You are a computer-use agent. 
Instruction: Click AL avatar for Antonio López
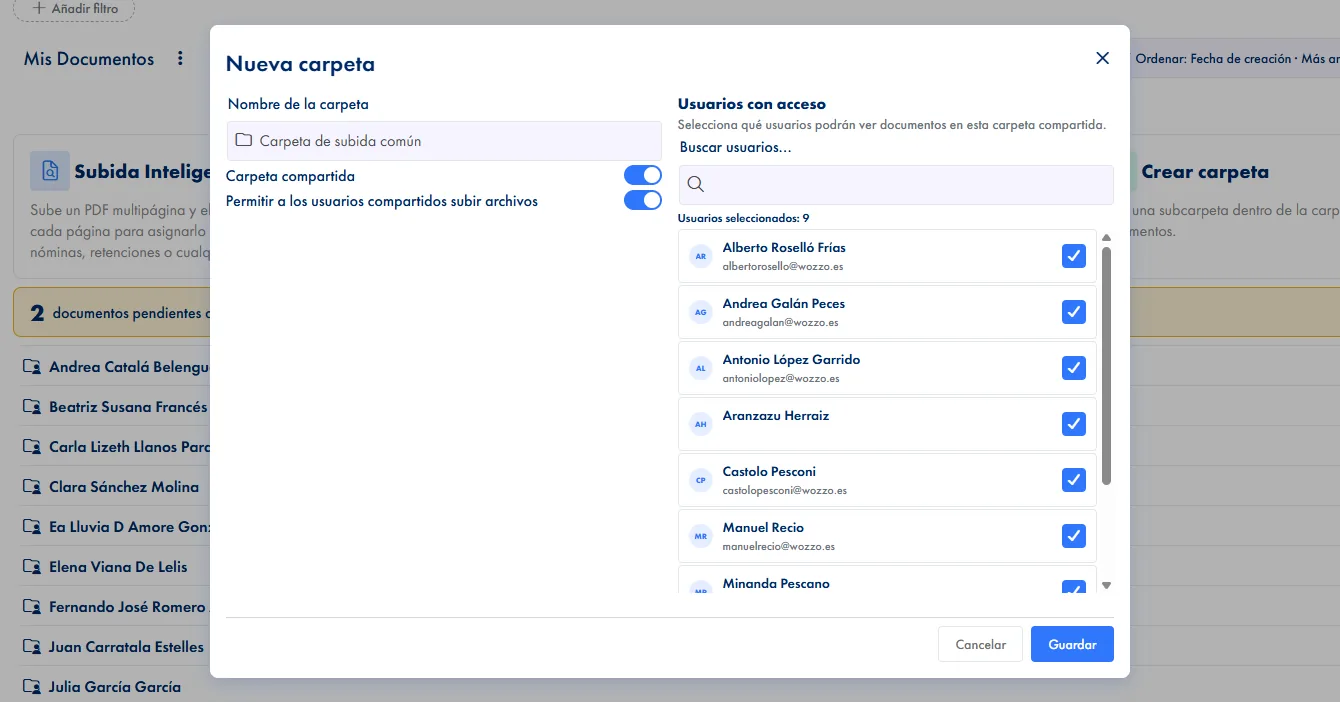point(700,368)
